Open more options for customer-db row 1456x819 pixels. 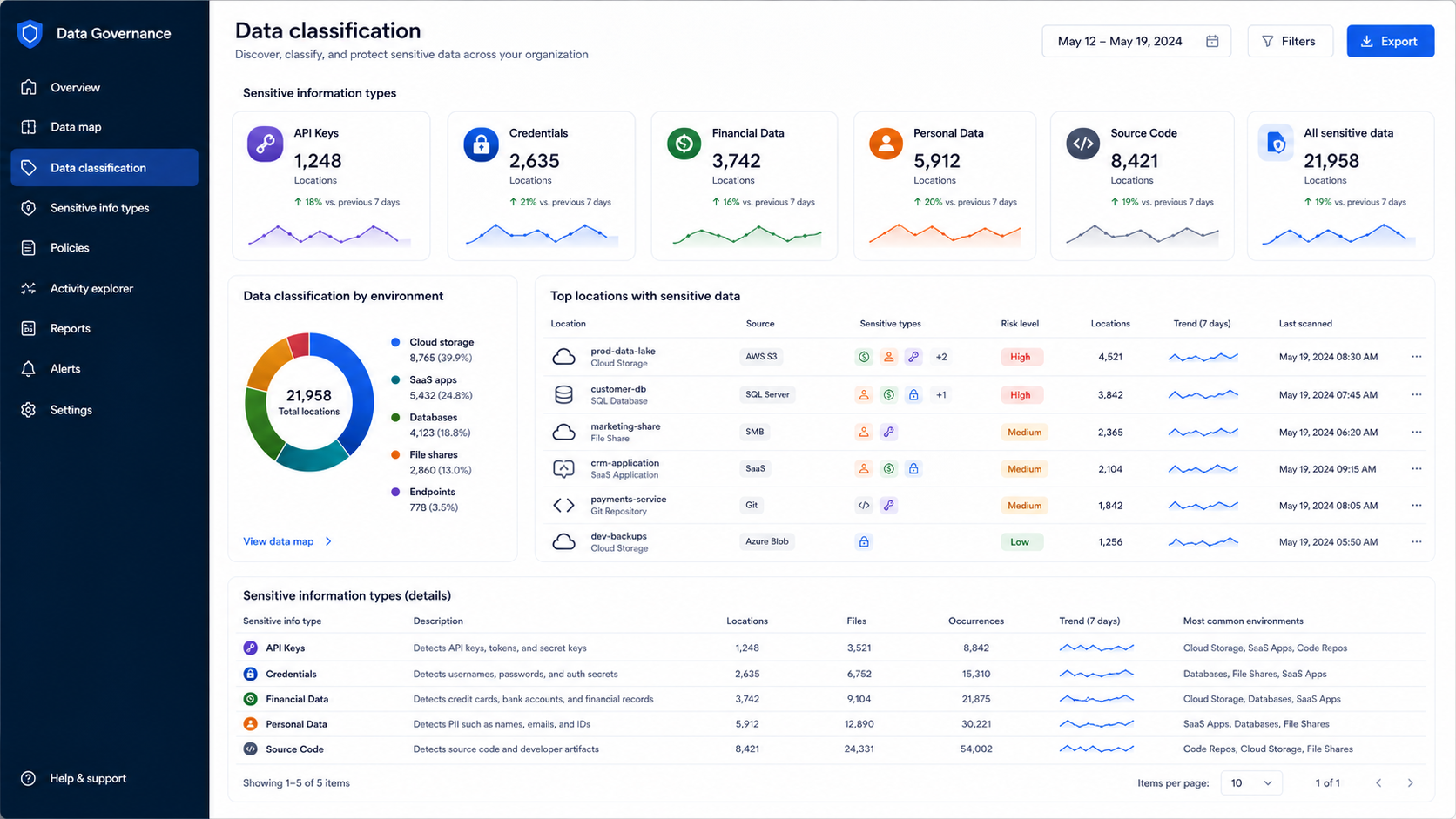click(1417, 394)
